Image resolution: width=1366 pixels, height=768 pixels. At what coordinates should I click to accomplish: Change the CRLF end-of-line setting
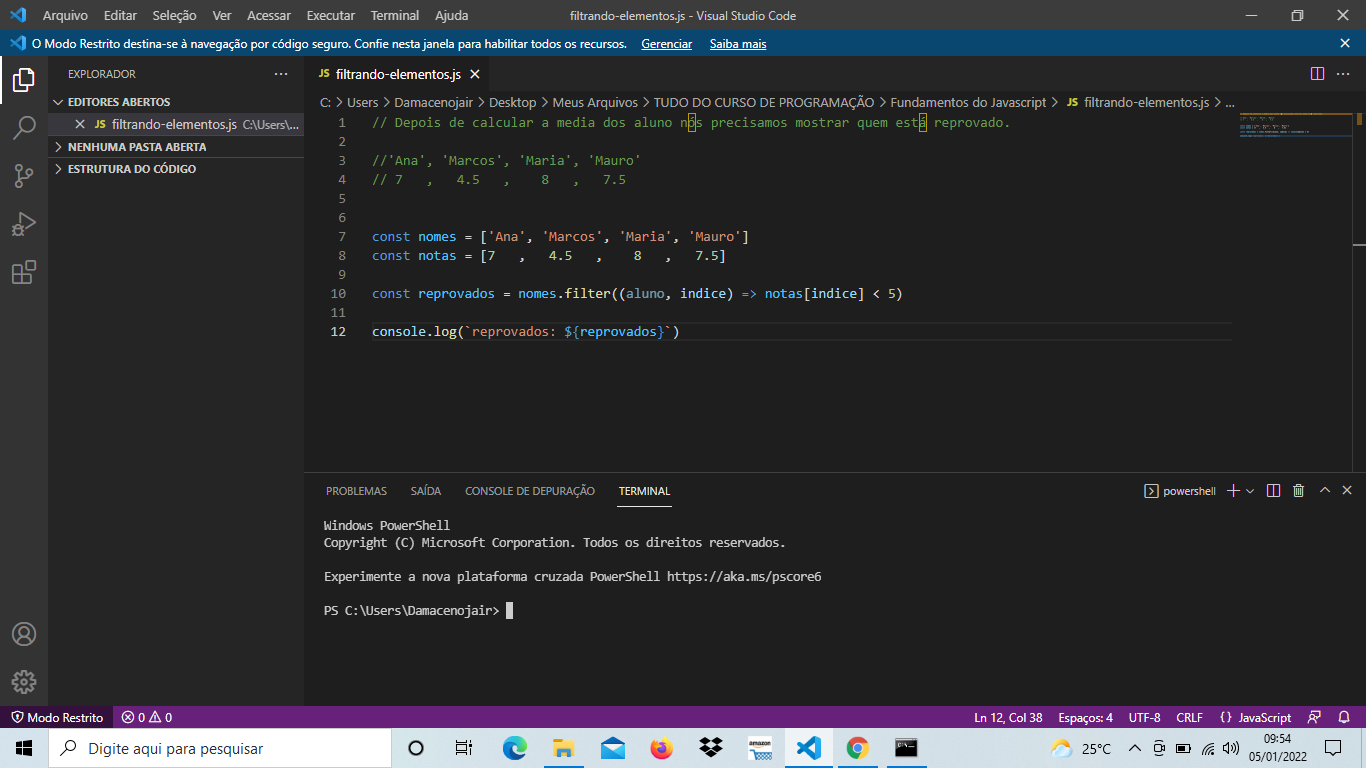coord(1189,718)
